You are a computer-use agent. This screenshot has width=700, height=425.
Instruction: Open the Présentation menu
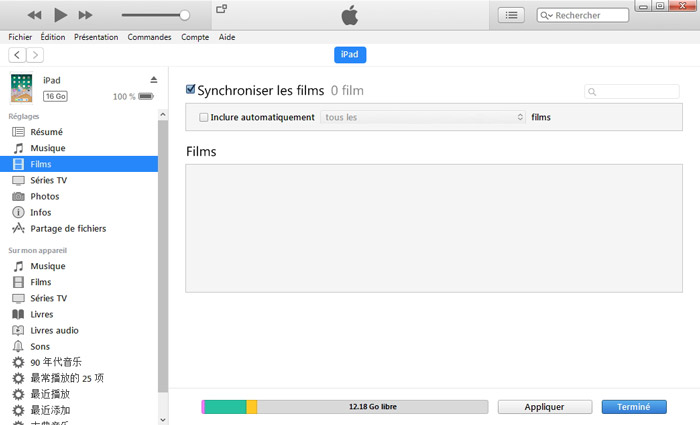[96, 37]
